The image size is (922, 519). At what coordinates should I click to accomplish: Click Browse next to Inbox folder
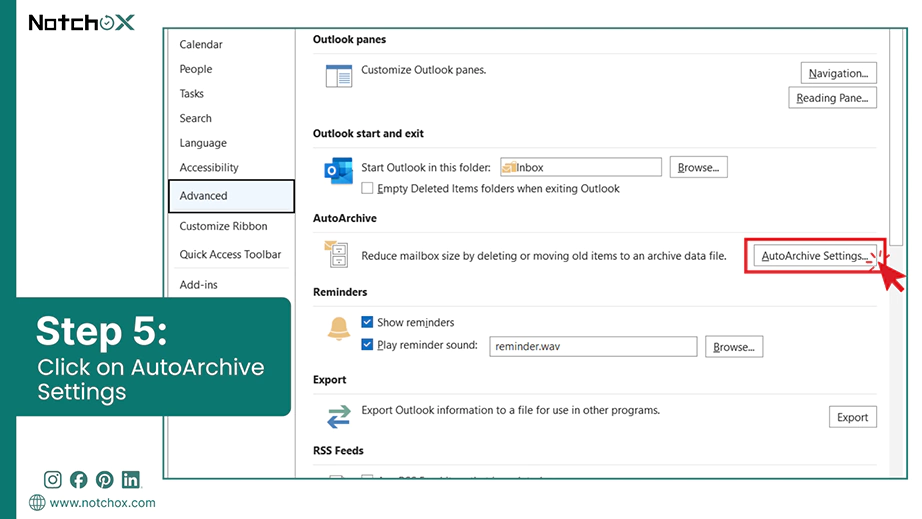pyautogui.click(x=699, y=168)
